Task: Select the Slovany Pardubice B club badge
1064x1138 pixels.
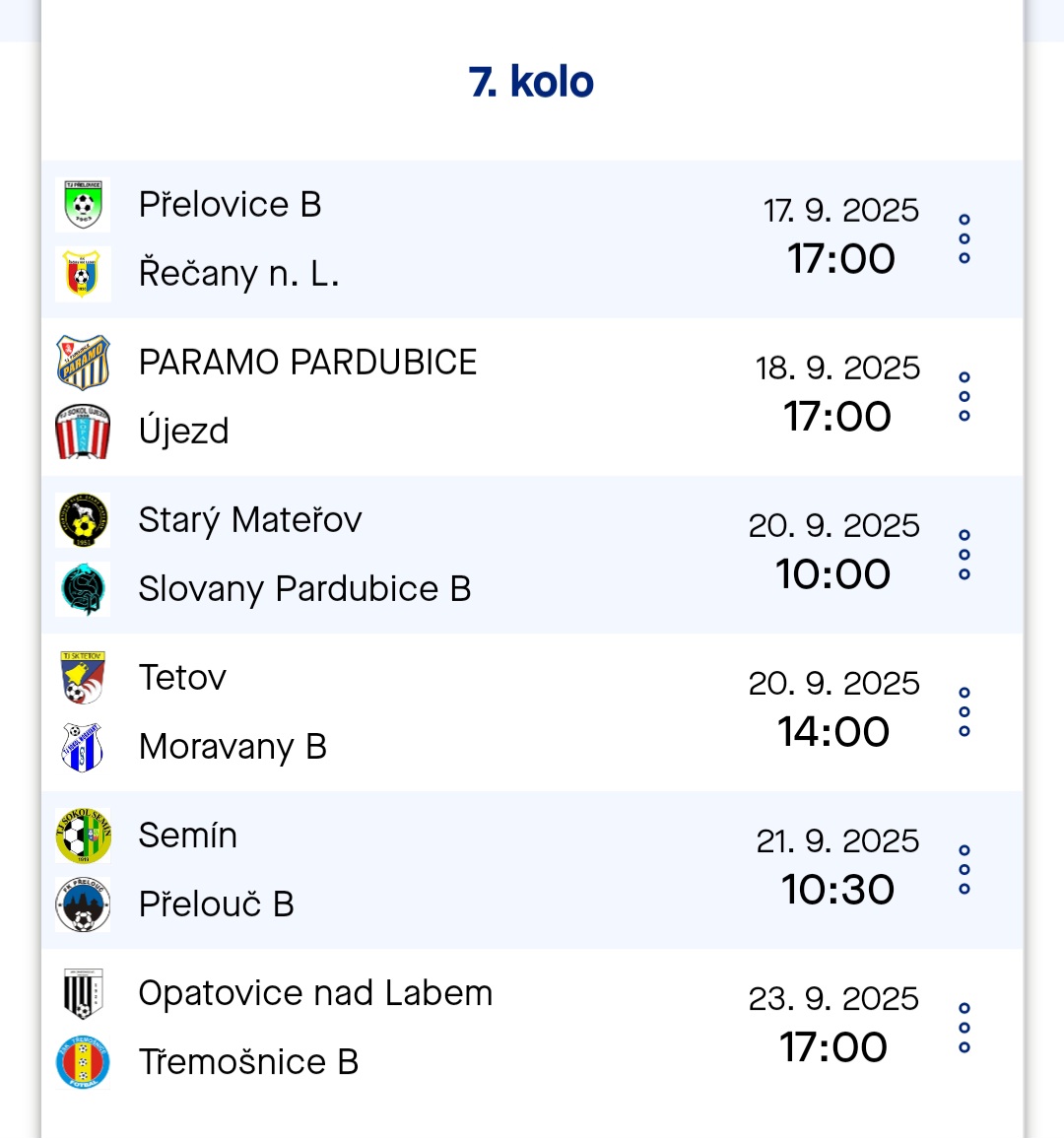Action: [83, 588]
